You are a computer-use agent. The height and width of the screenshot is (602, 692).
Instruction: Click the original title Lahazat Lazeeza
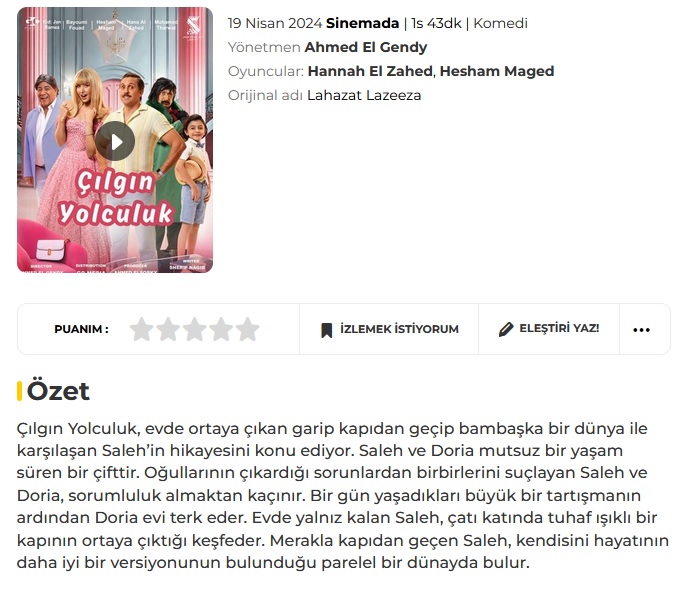pos(364,95)
